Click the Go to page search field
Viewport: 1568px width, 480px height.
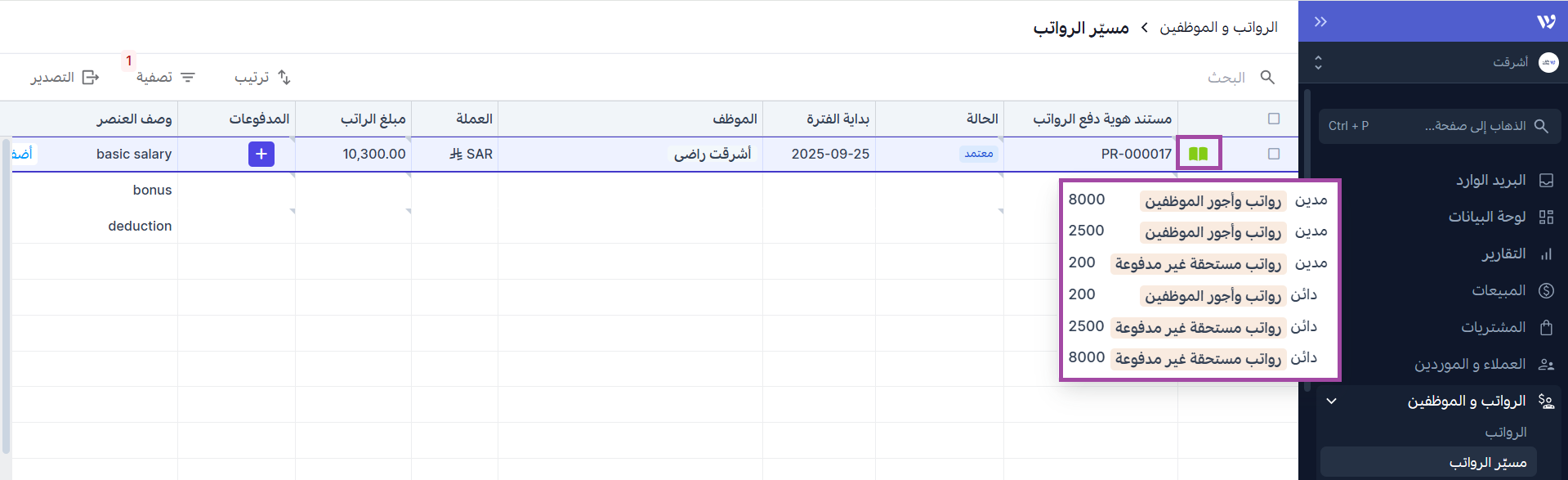pos(1440,126)
